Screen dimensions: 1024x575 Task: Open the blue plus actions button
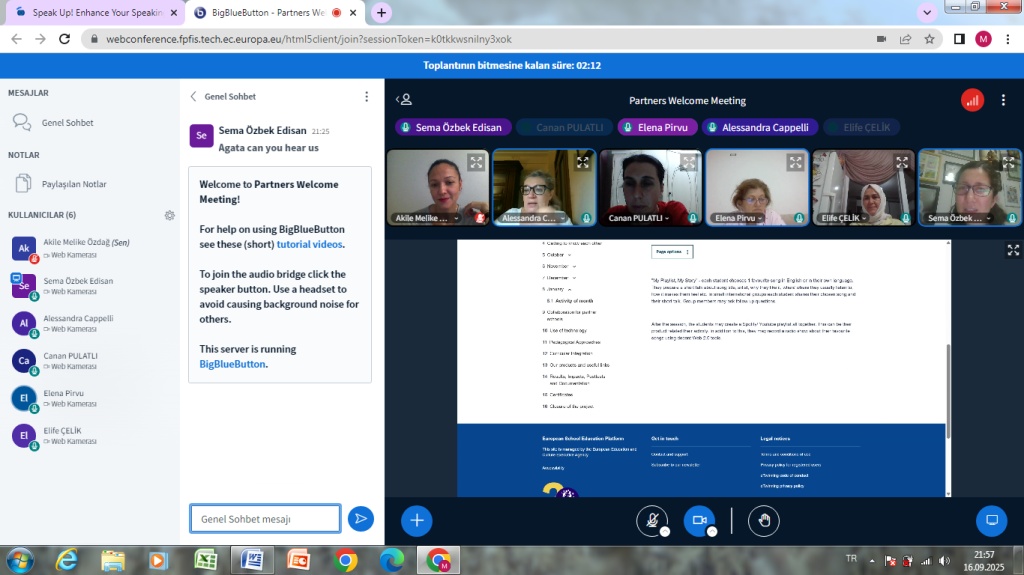(417, 520)
